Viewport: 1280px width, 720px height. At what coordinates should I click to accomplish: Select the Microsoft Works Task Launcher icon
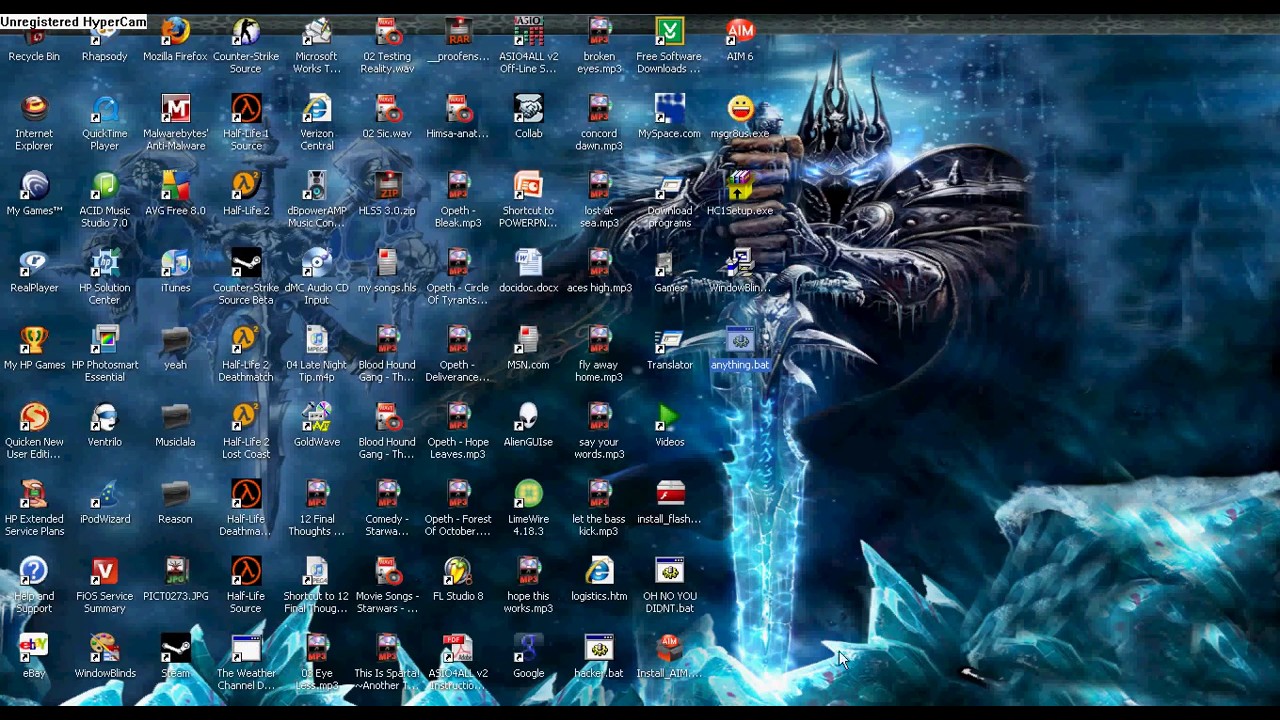[317, 46]
